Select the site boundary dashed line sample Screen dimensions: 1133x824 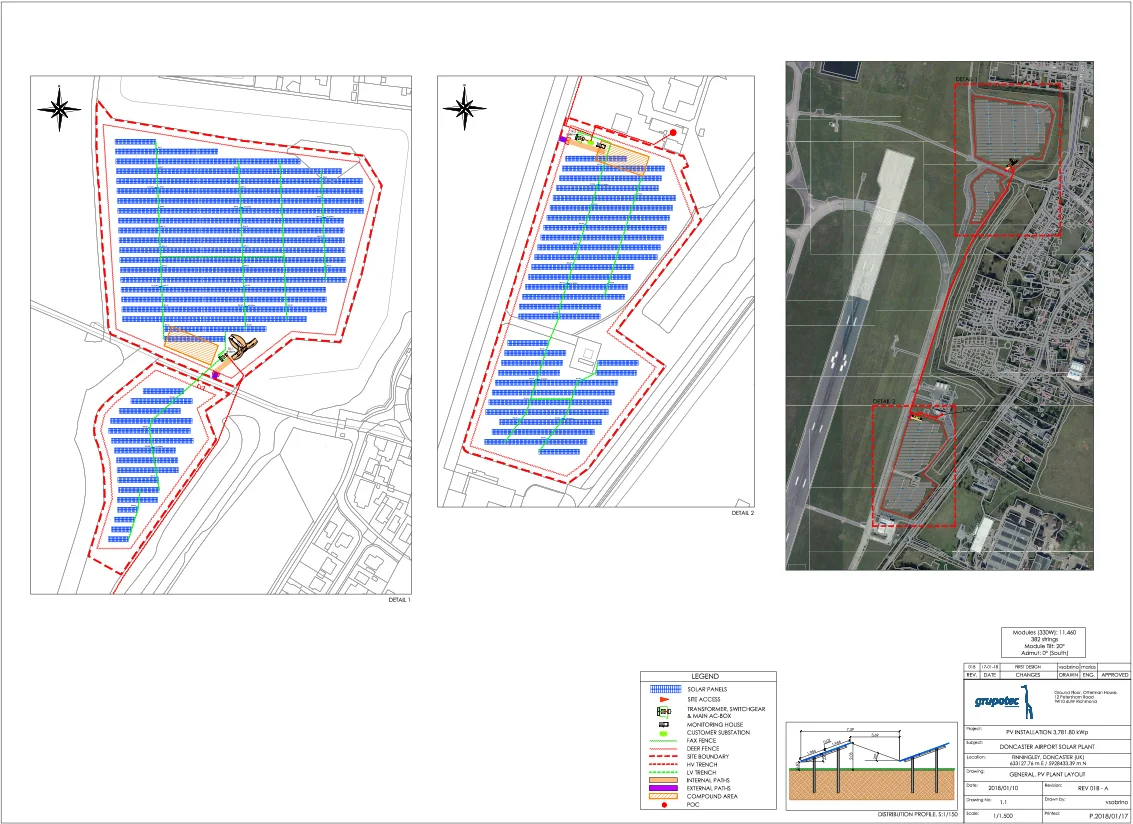(x=663, y=756)
